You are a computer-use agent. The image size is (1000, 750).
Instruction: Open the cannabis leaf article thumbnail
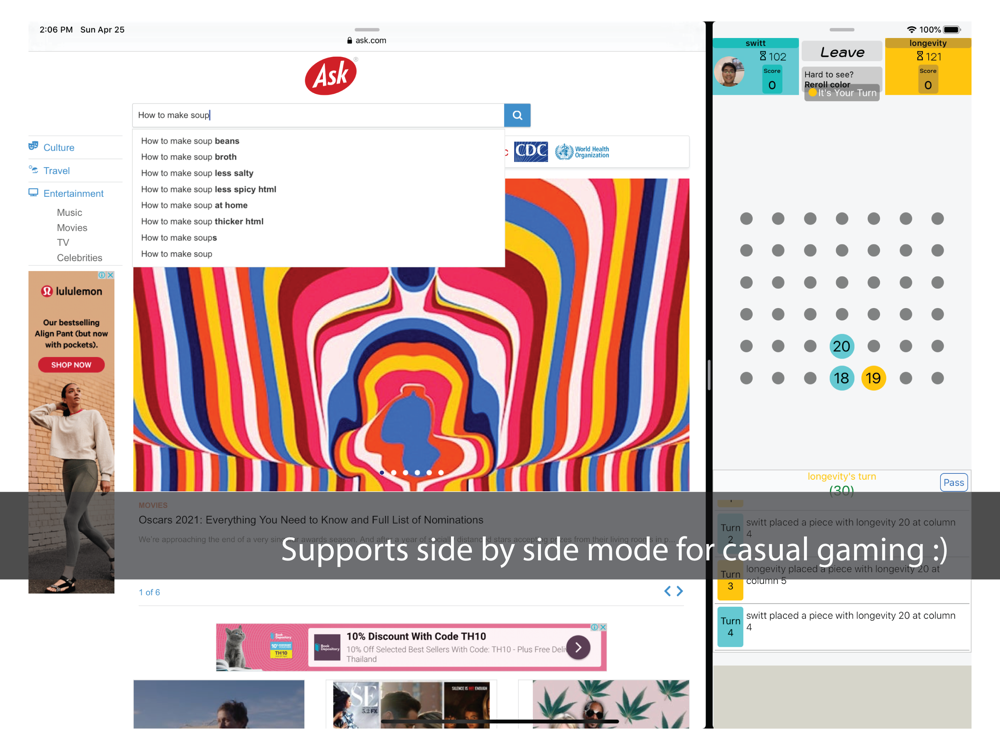pos(611,704)
